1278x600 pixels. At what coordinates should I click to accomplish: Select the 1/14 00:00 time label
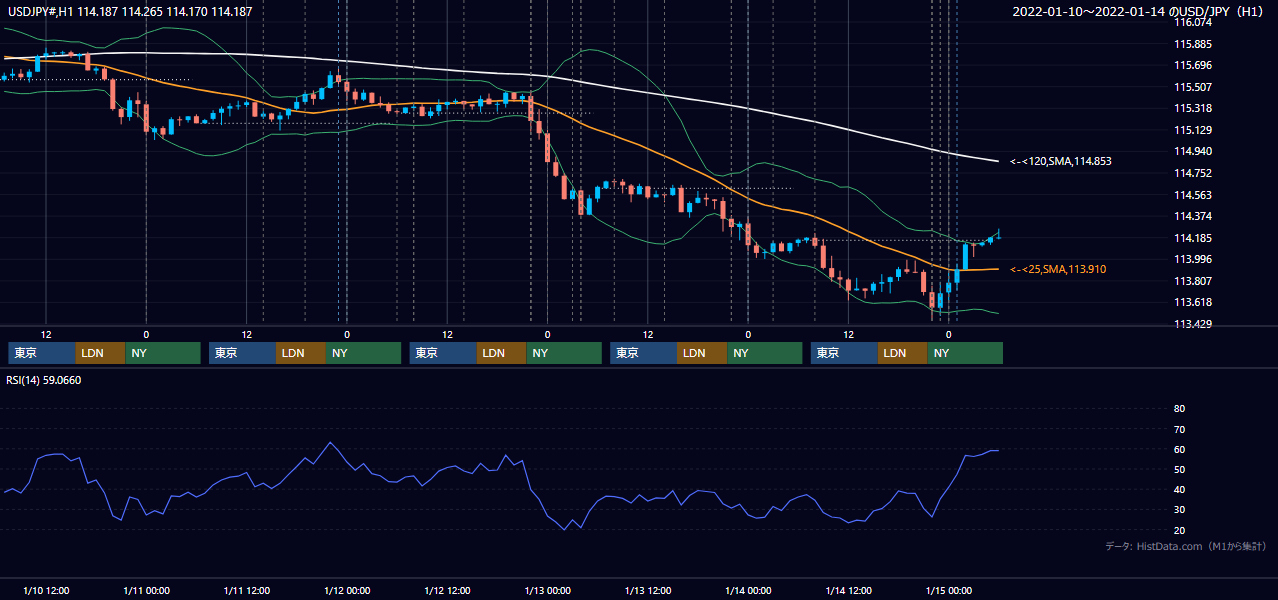click(749, 590)
